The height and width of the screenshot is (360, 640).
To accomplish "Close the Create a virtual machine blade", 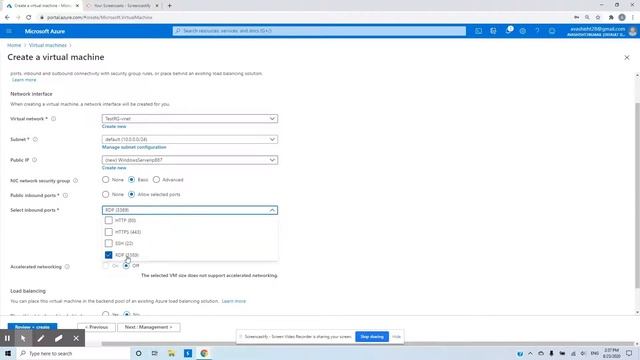I will point(627,58).
